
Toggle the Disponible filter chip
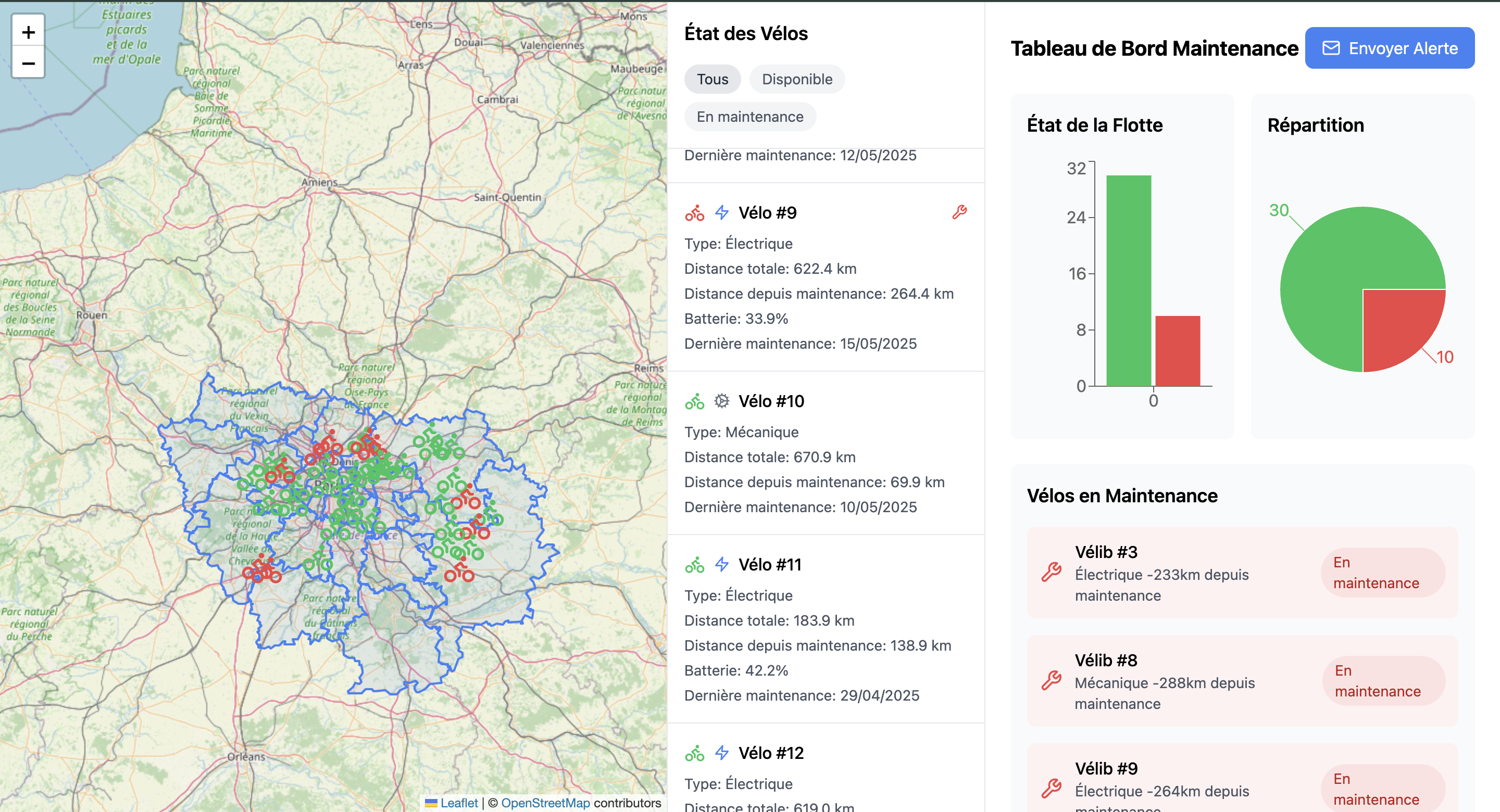[x=796, y=79]
